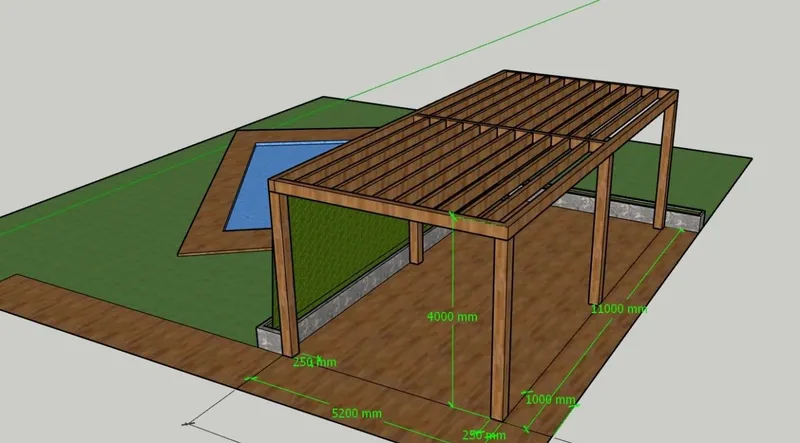Image resolution: width=800 pixels, height=443 pixels.
Task: Select the 11000 mm length dimension label
Action: pyautogui.click(x=619, y=309)
